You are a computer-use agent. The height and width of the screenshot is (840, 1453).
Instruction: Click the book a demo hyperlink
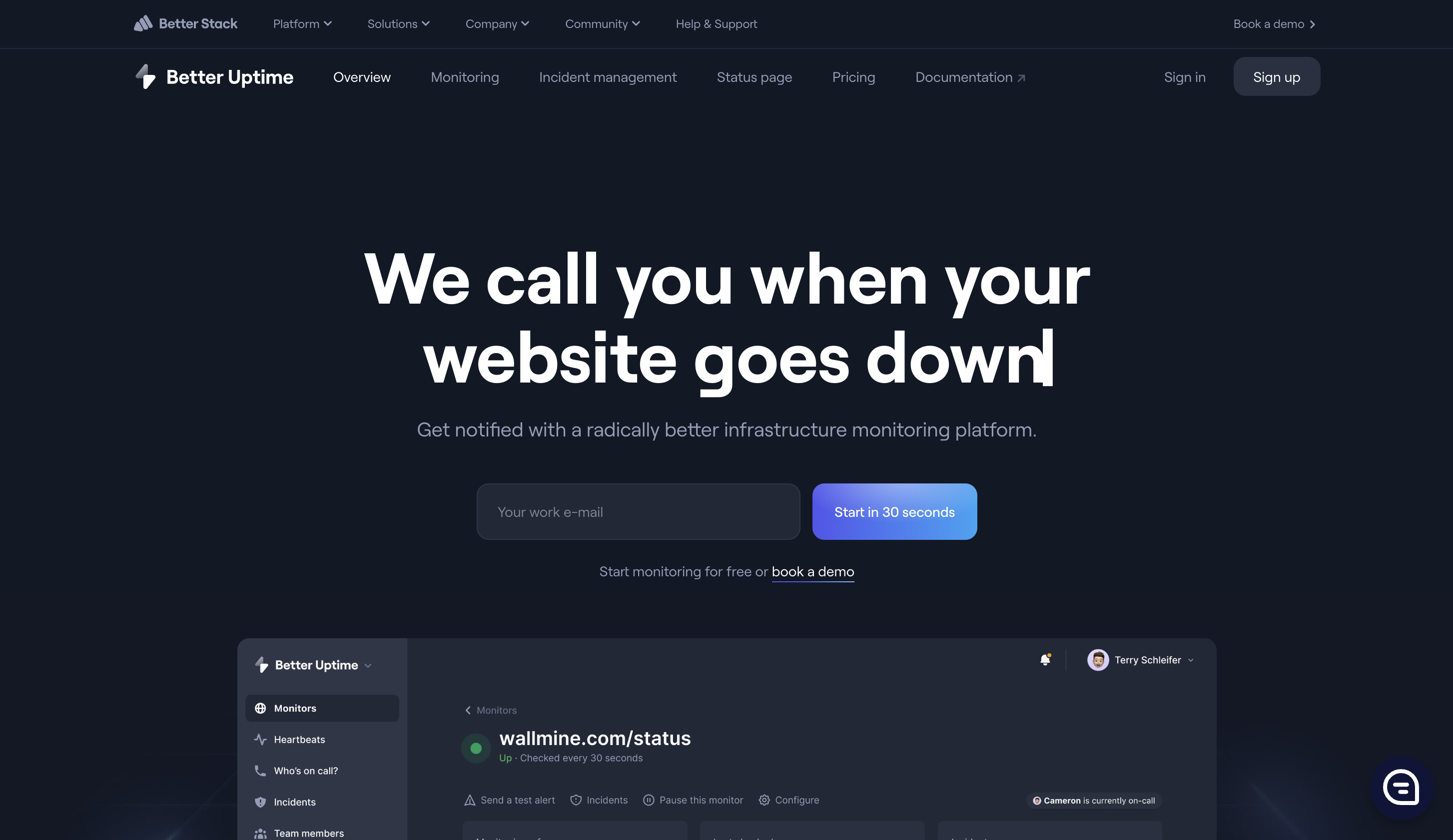point(813,571)
